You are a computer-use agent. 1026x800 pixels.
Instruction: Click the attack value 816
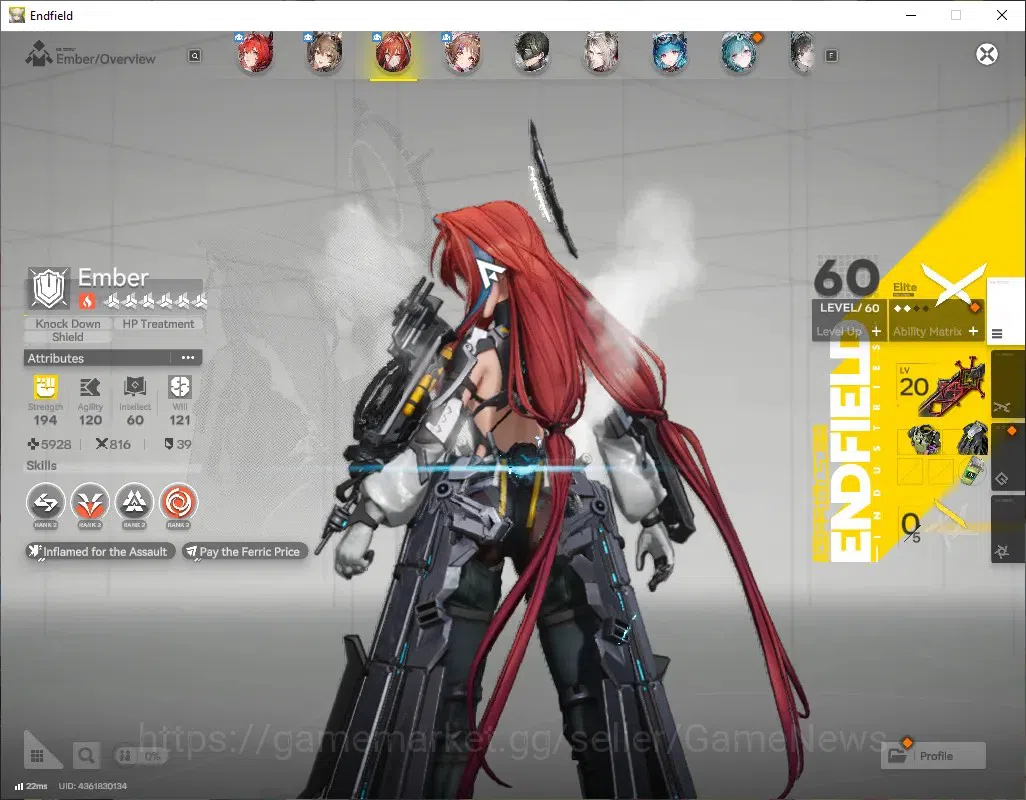point(120,444)
